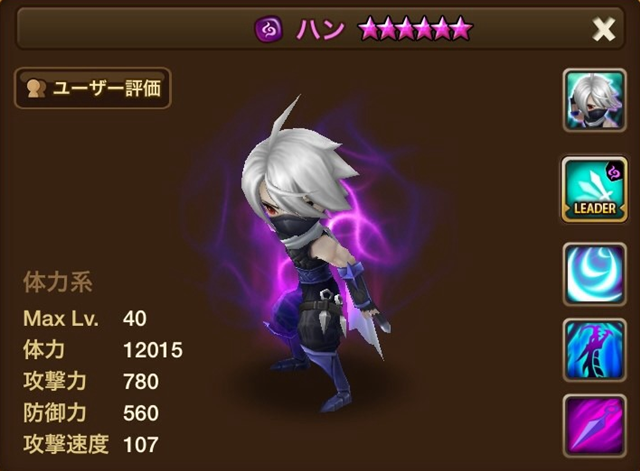The width and height of the screenshot is (640, 471).
Task: Select the ninja portrait thumbnail icon
Action: [x=594, y=100]
